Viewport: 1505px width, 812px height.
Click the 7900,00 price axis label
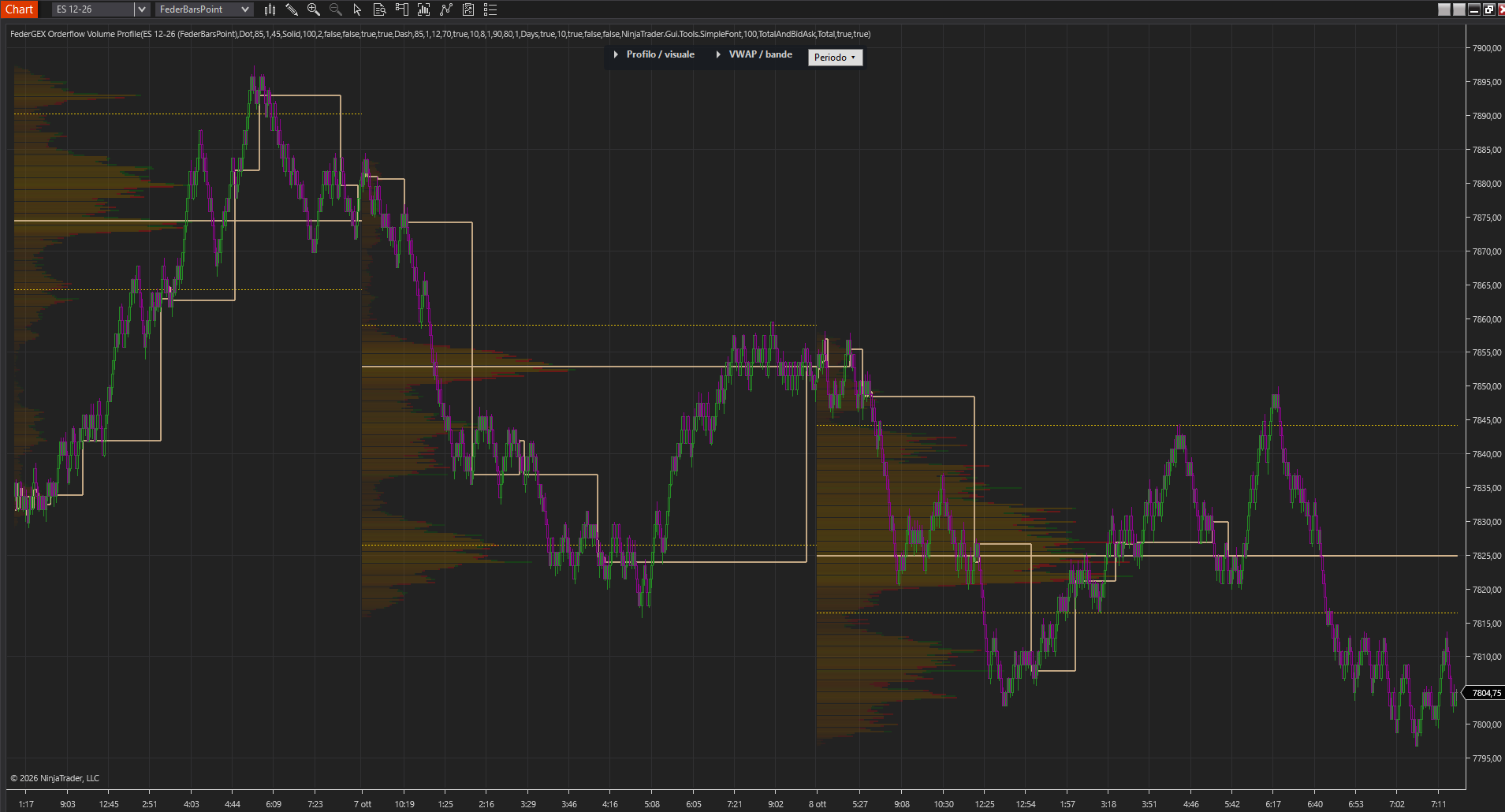click(1487, 48)
